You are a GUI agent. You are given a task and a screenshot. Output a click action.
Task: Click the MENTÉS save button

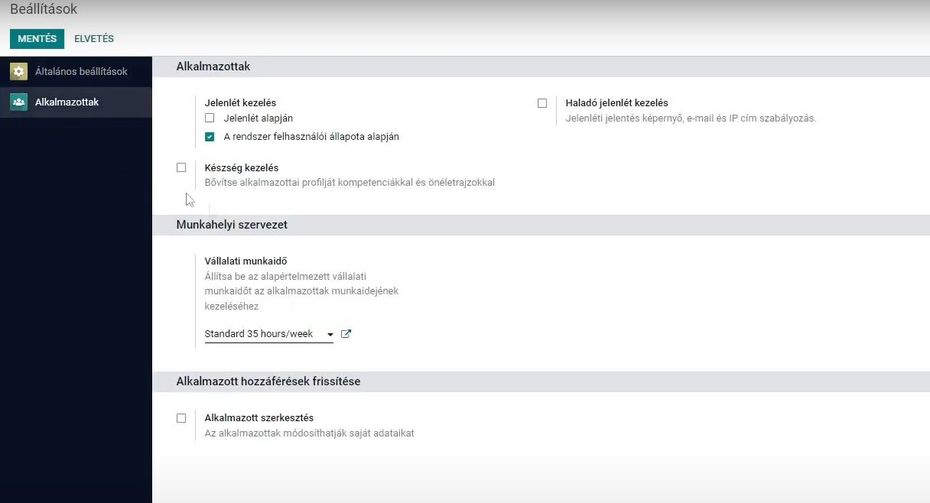tap(37, 39)
